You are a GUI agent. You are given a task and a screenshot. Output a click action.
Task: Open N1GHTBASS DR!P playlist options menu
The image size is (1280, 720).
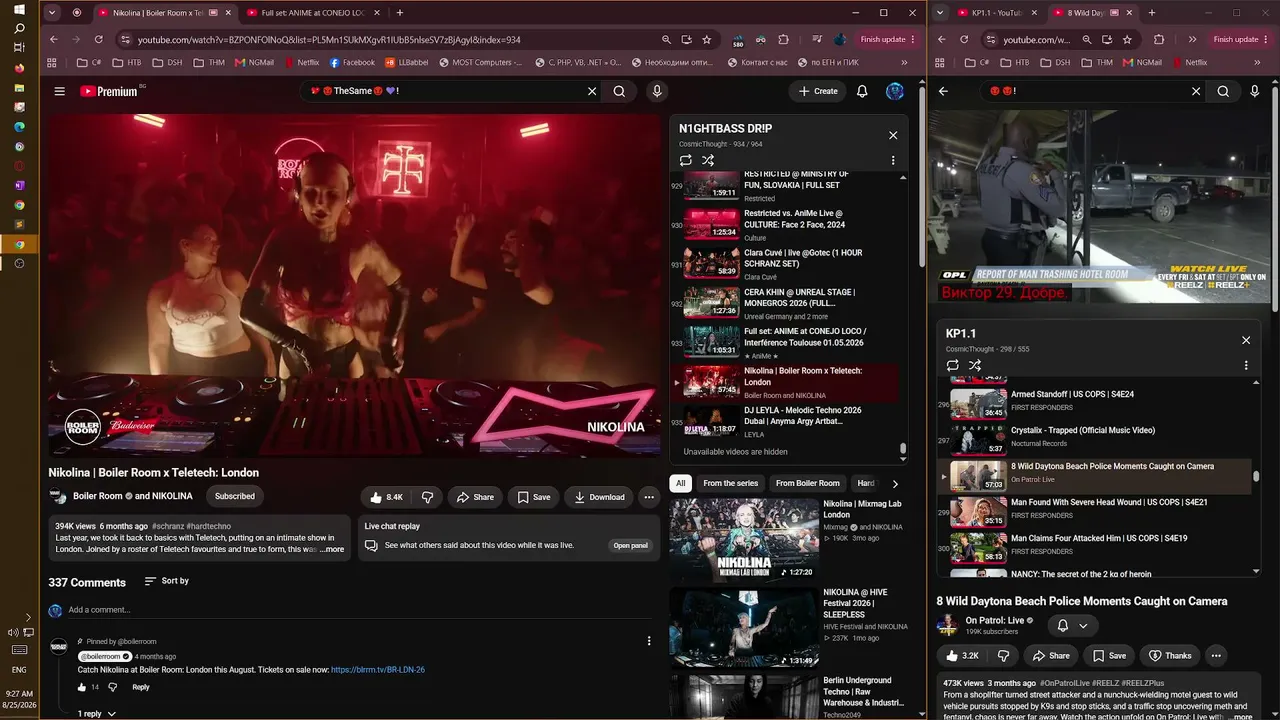point(893,160)
